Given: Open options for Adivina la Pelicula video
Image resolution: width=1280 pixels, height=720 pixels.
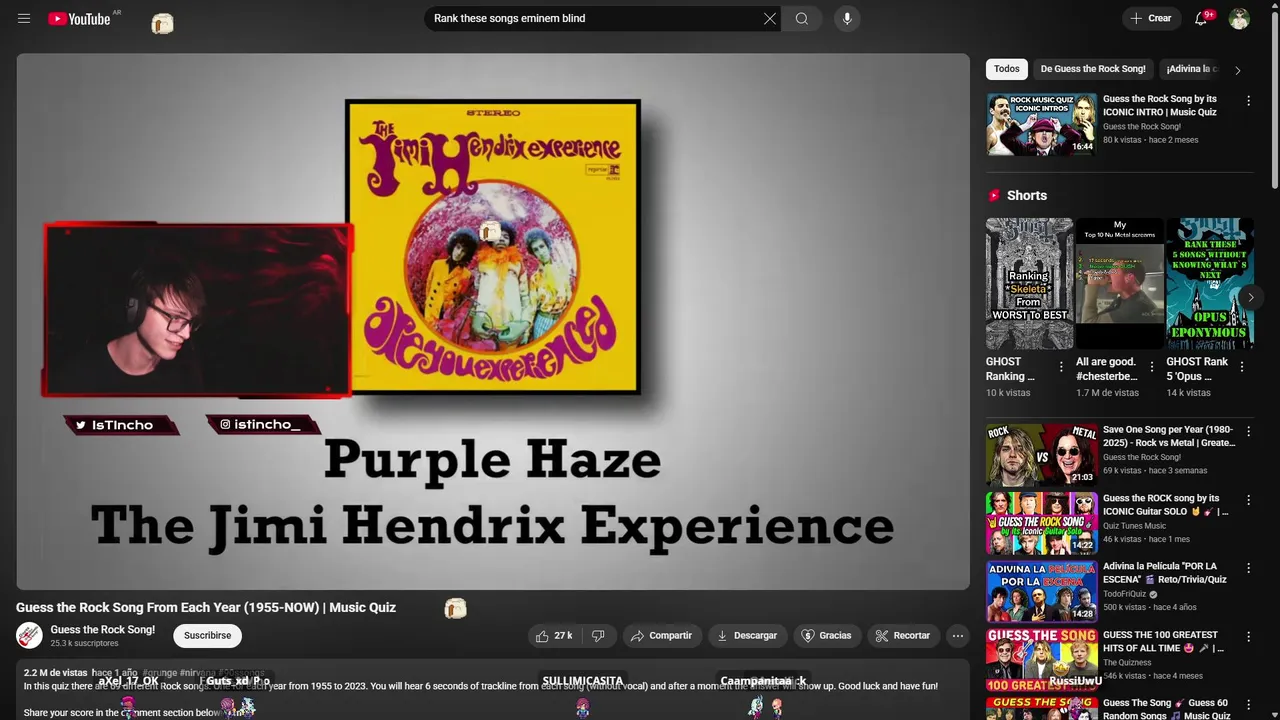Looking at the screenshot, I should click(1248, 568).
